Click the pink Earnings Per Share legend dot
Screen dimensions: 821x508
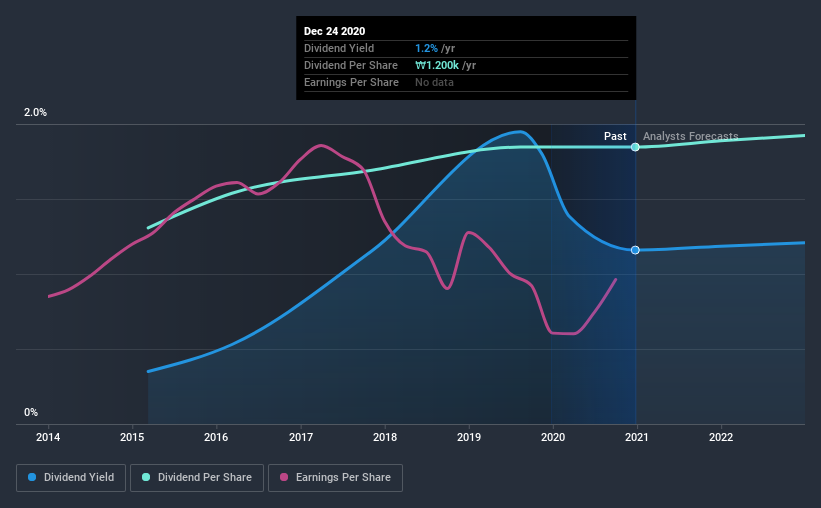[284, 477]
